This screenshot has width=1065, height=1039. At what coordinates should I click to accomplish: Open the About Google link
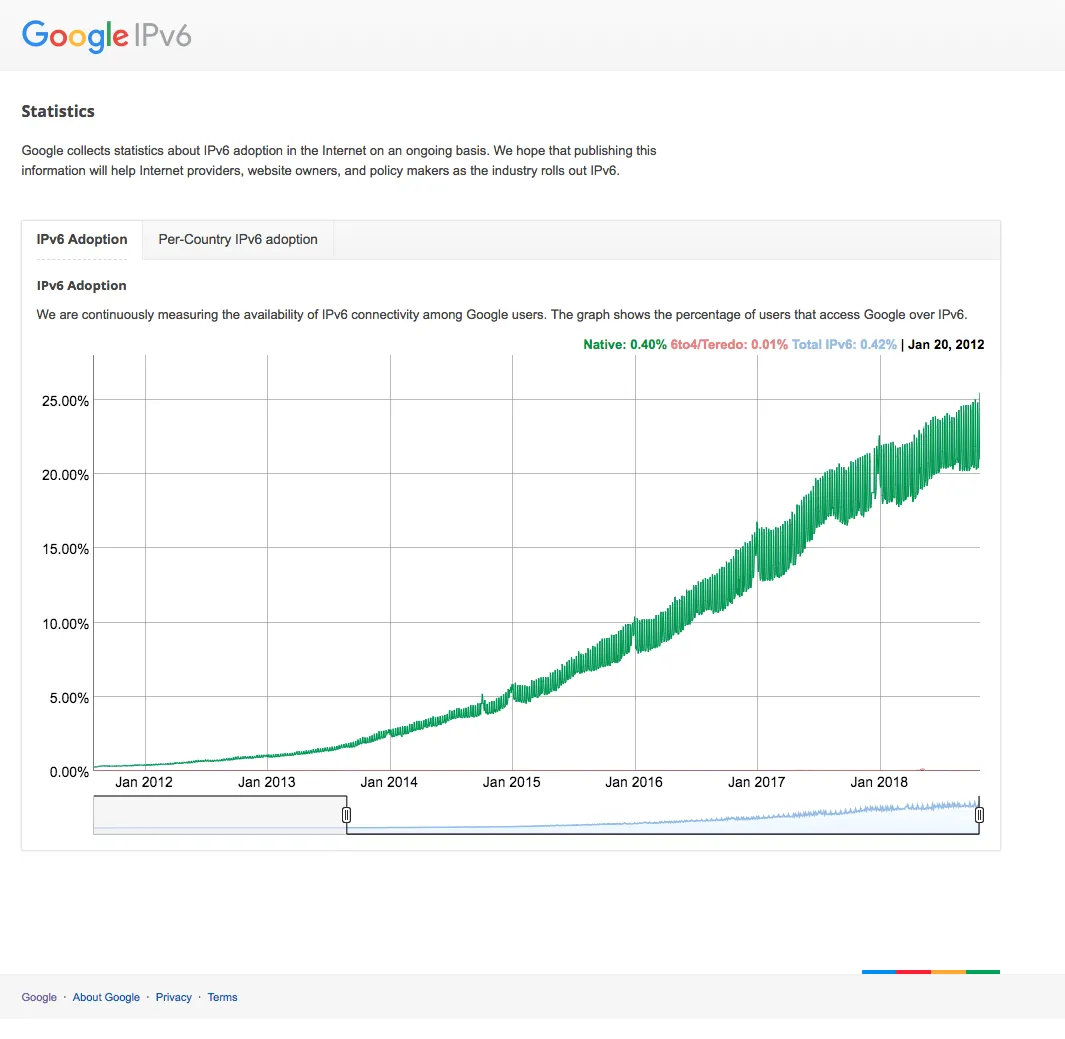tap(106, 997)
